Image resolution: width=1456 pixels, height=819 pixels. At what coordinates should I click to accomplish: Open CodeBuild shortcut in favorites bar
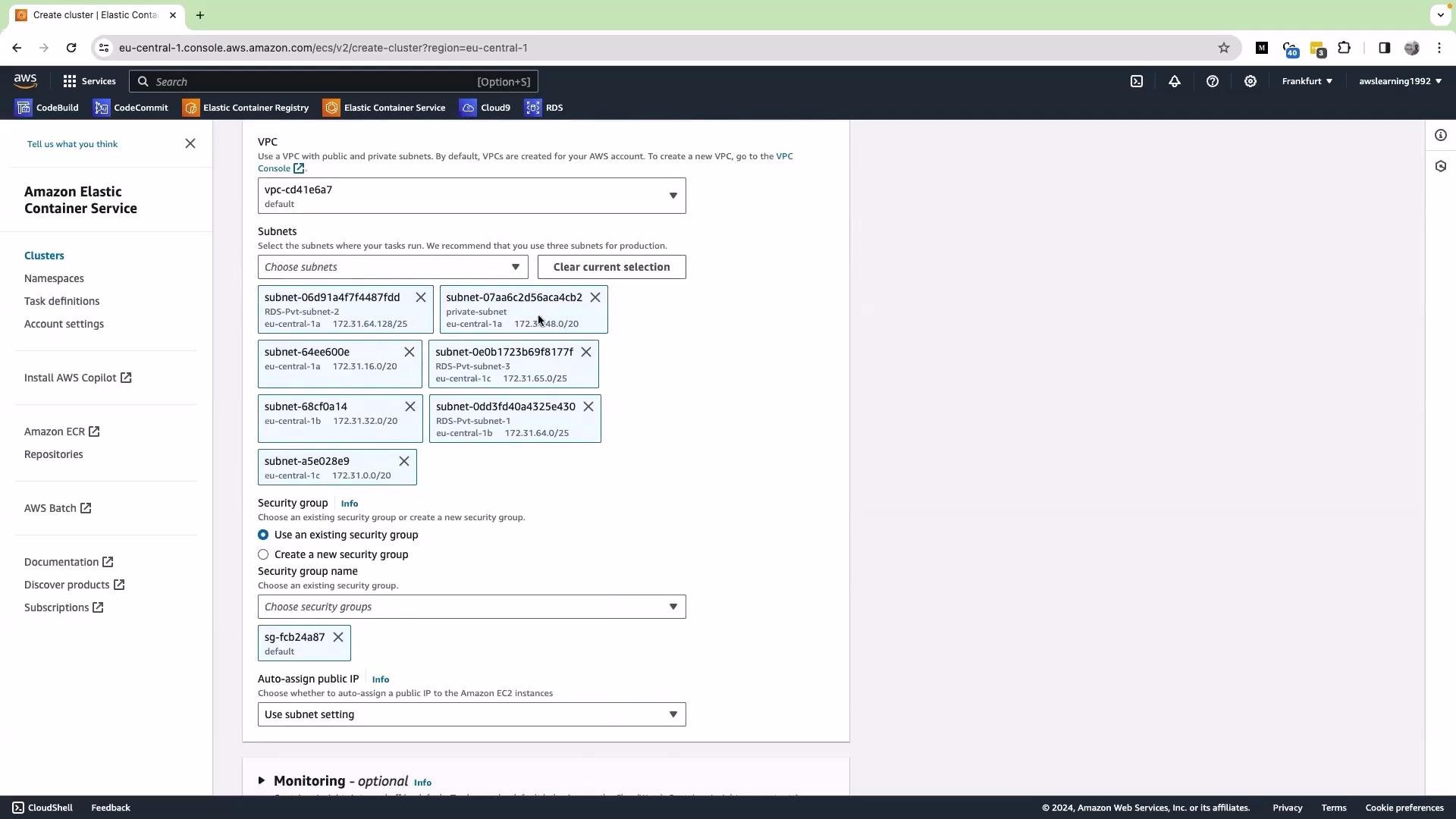click(47, 108)
